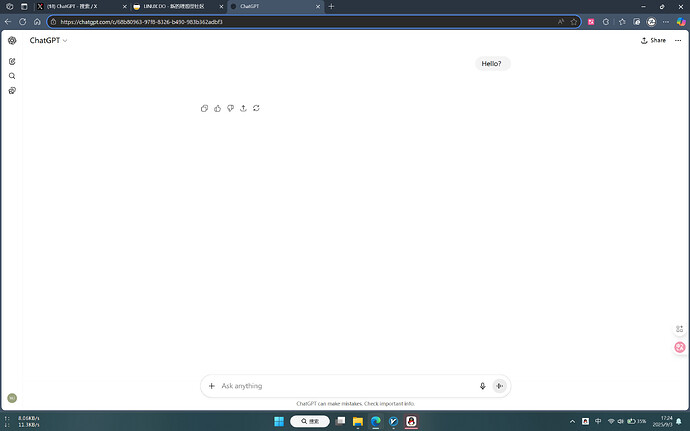Image resolution: width=690 pixels, height=431 pixels.
Task: Add this page to favorites star icon
Action: [x=574, y=22]
